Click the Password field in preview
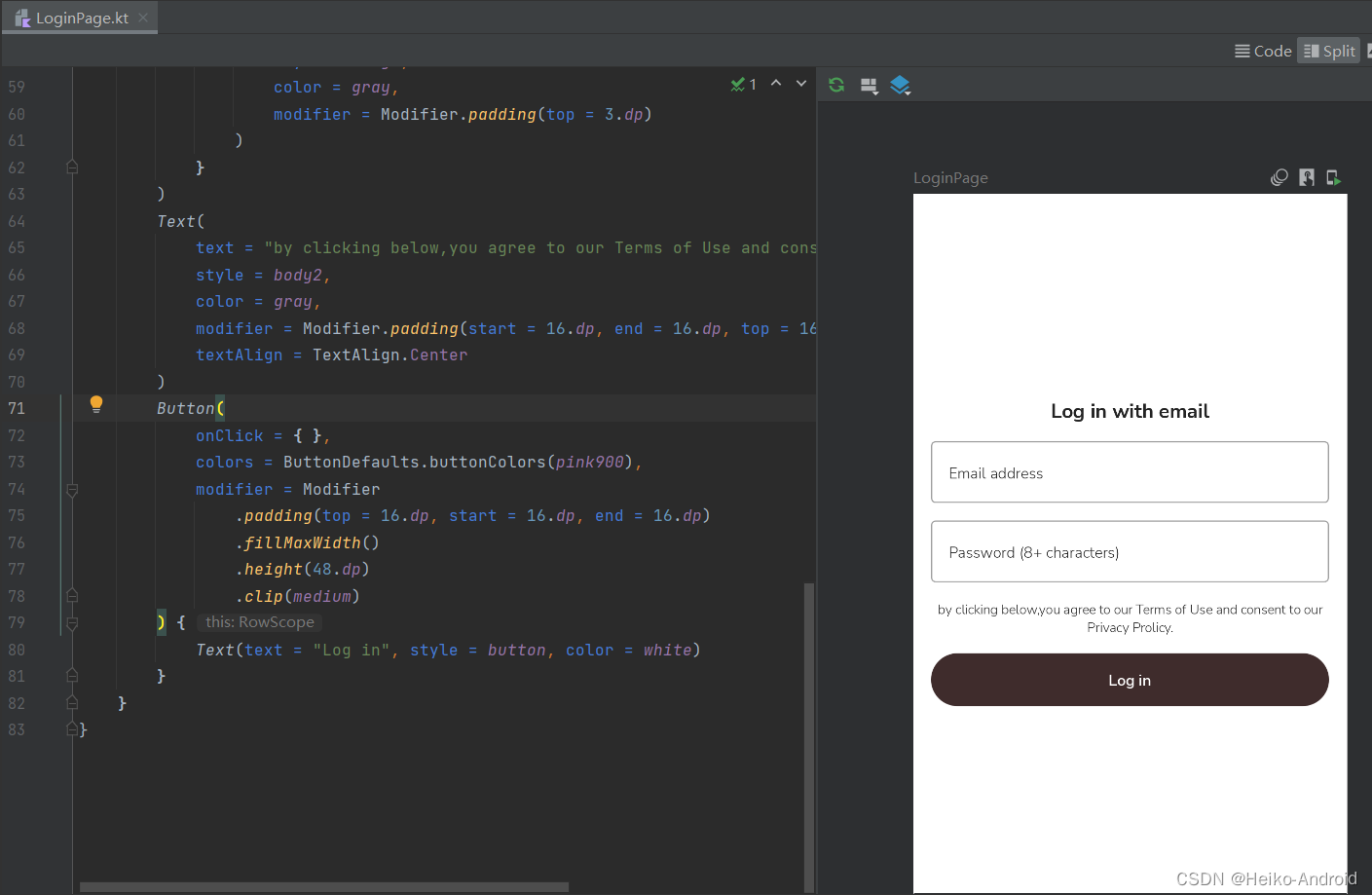This screenshot has height=895, width=1372. click(1130, 551)
